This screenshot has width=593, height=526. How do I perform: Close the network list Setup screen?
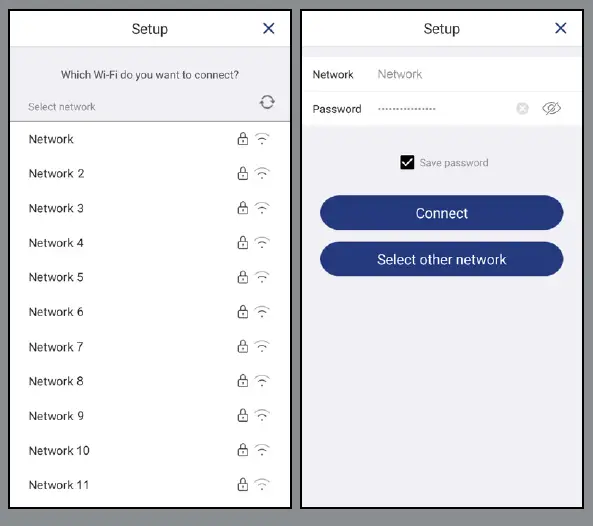click(269, 28)
